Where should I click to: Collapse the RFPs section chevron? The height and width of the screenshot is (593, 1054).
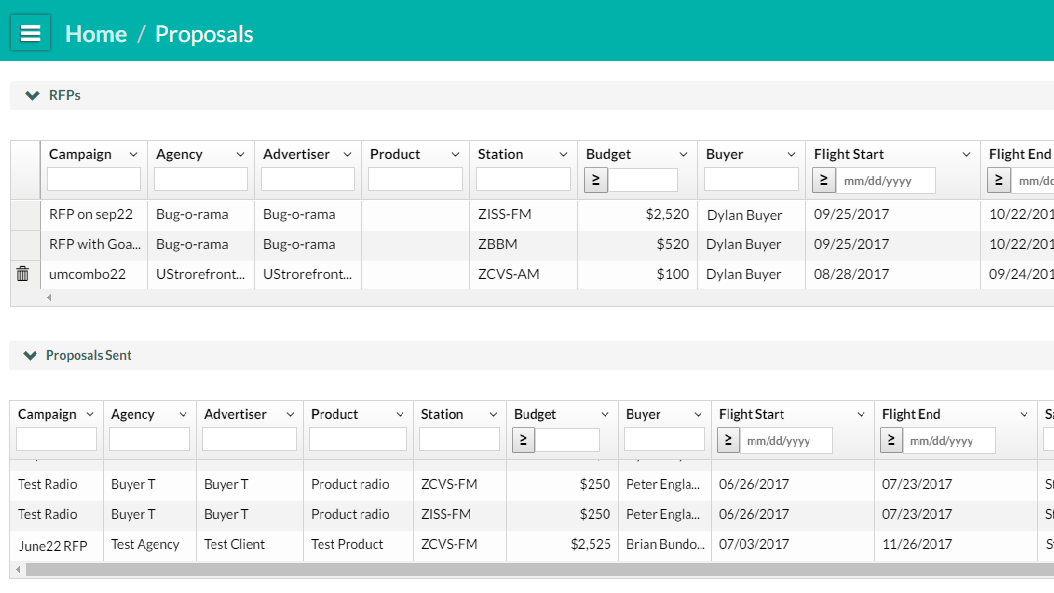(32, 96)
